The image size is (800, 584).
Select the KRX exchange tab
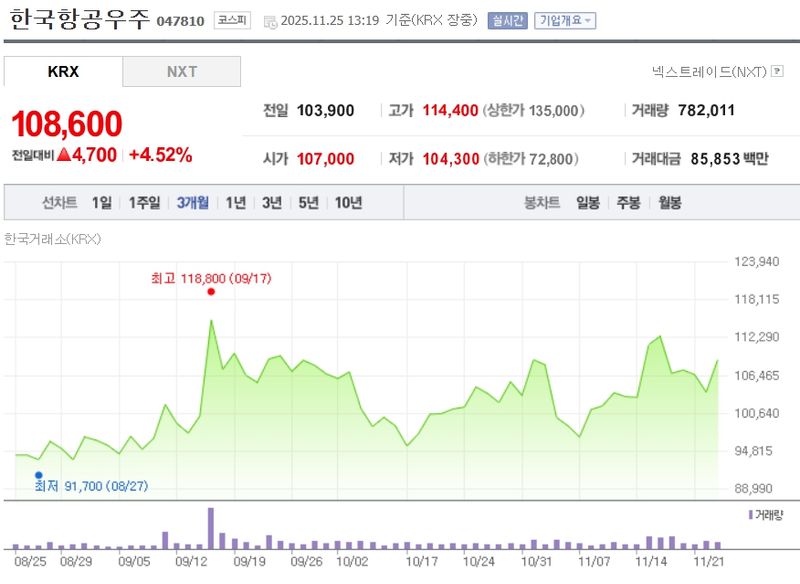click(x=62, y=71)
